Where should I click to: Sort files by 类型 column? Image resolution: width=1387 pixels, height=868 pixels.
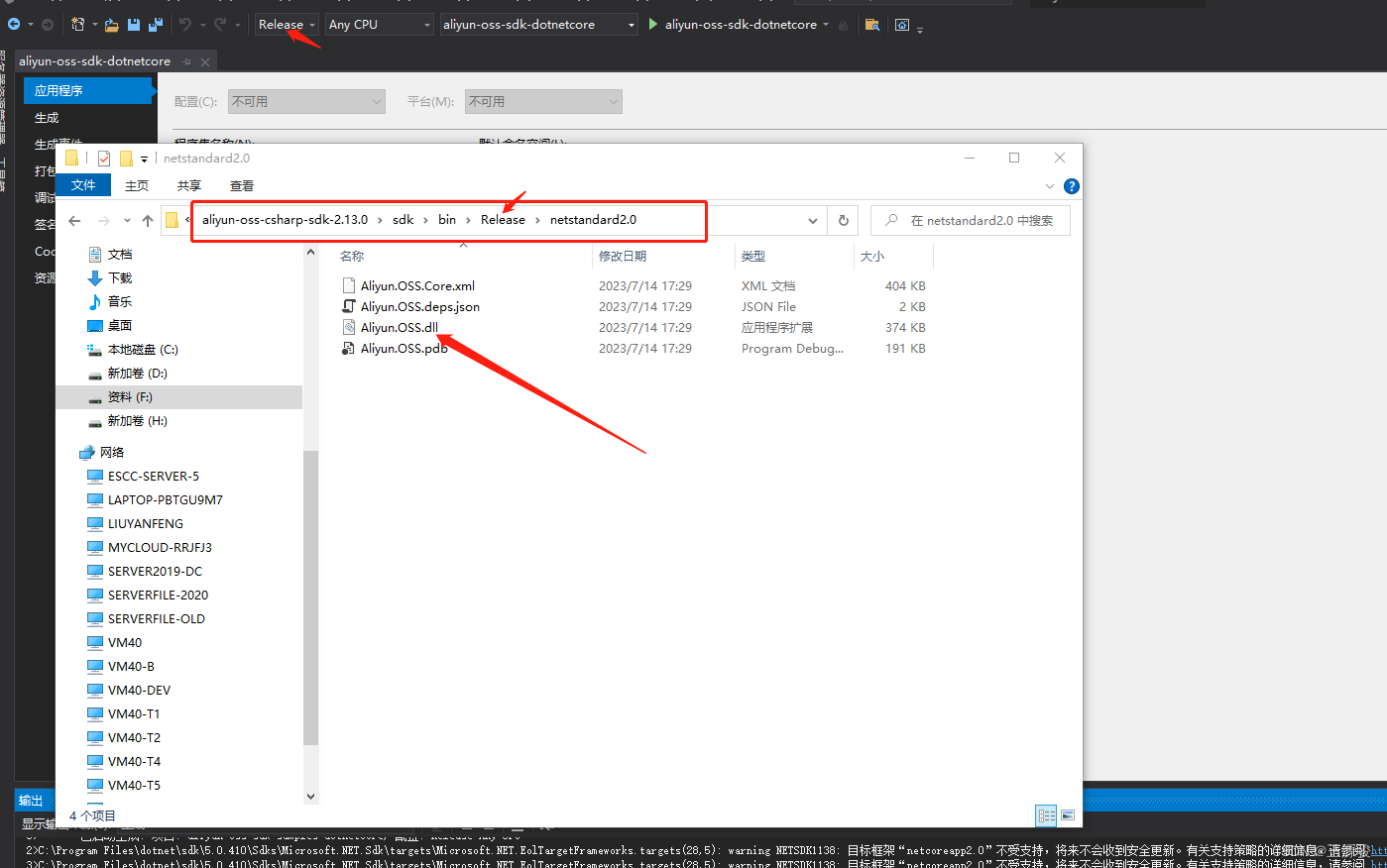pos(753,256)
